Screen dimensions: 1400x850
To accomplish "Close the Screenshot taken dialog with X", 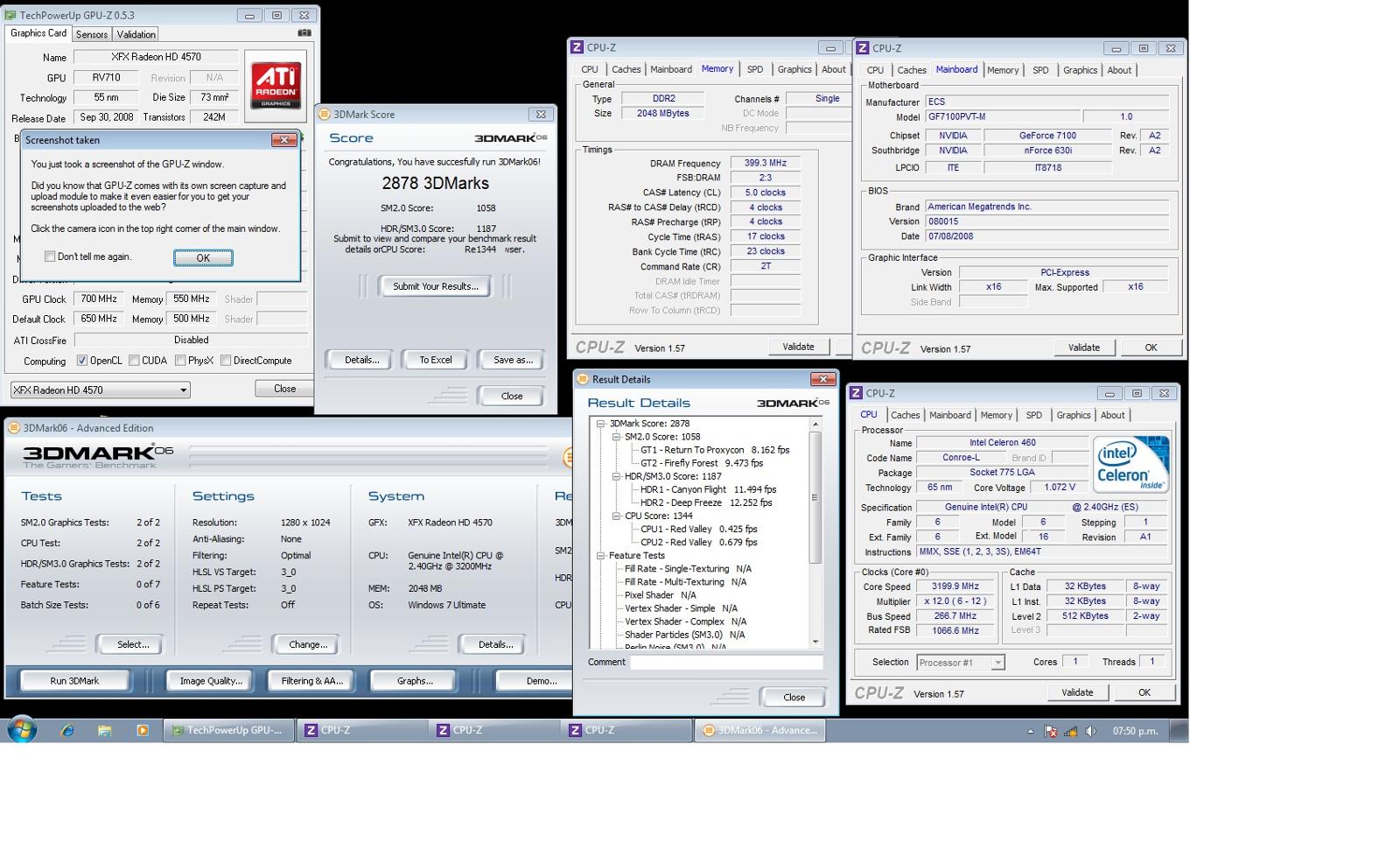I will [283, 140].
